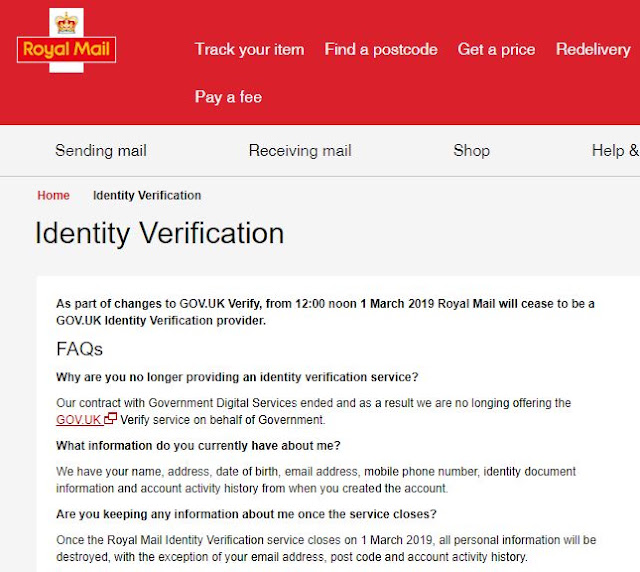Go to Find a postcode
The image size is (640, 572).
(381, 49)
